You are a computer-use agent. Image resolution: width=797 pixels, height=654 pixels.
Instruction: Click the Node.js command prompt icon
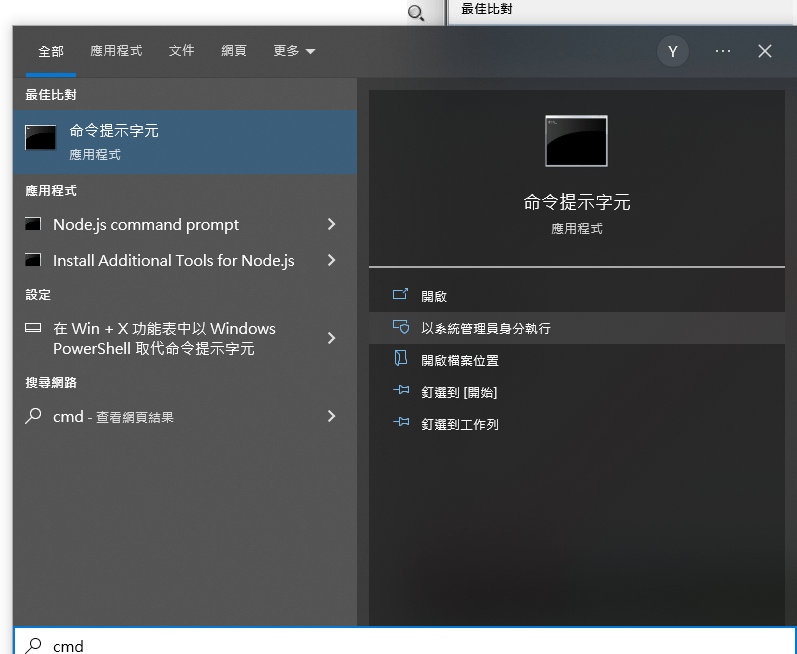[x=33, y=225]
